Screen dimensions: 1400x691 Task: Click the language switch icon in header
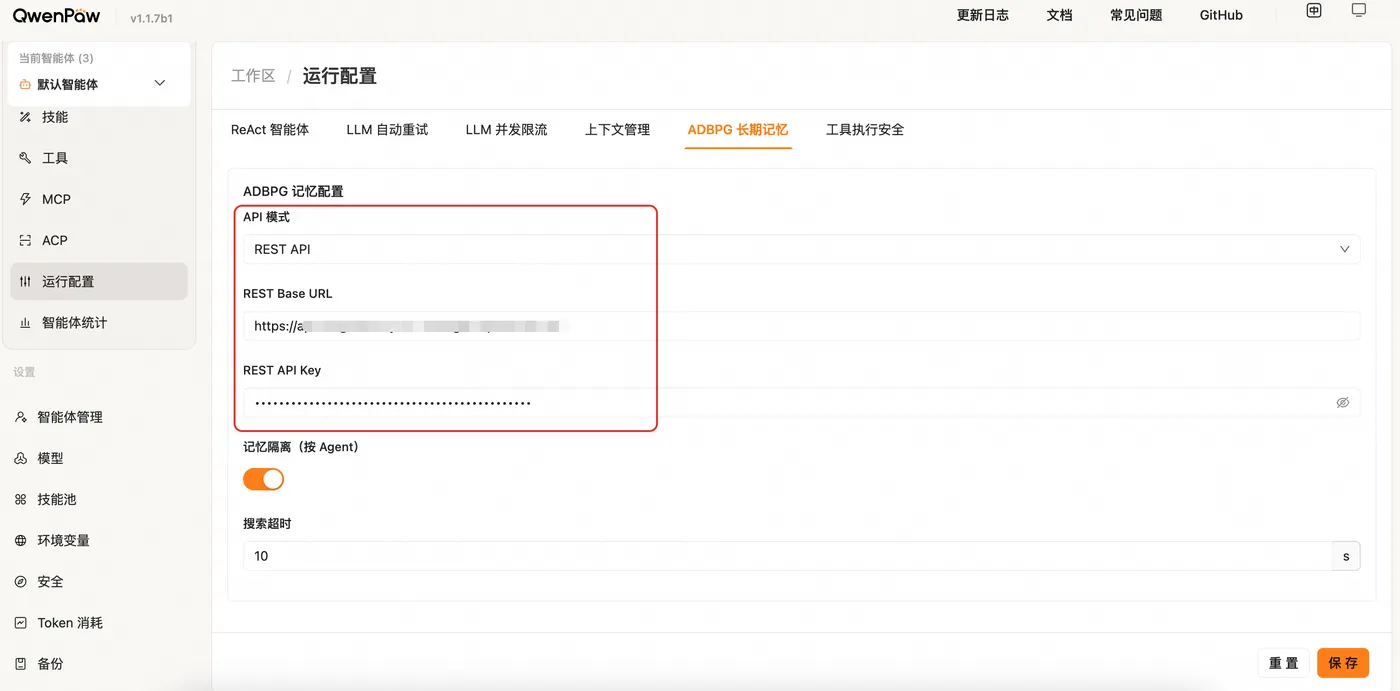1314,11
